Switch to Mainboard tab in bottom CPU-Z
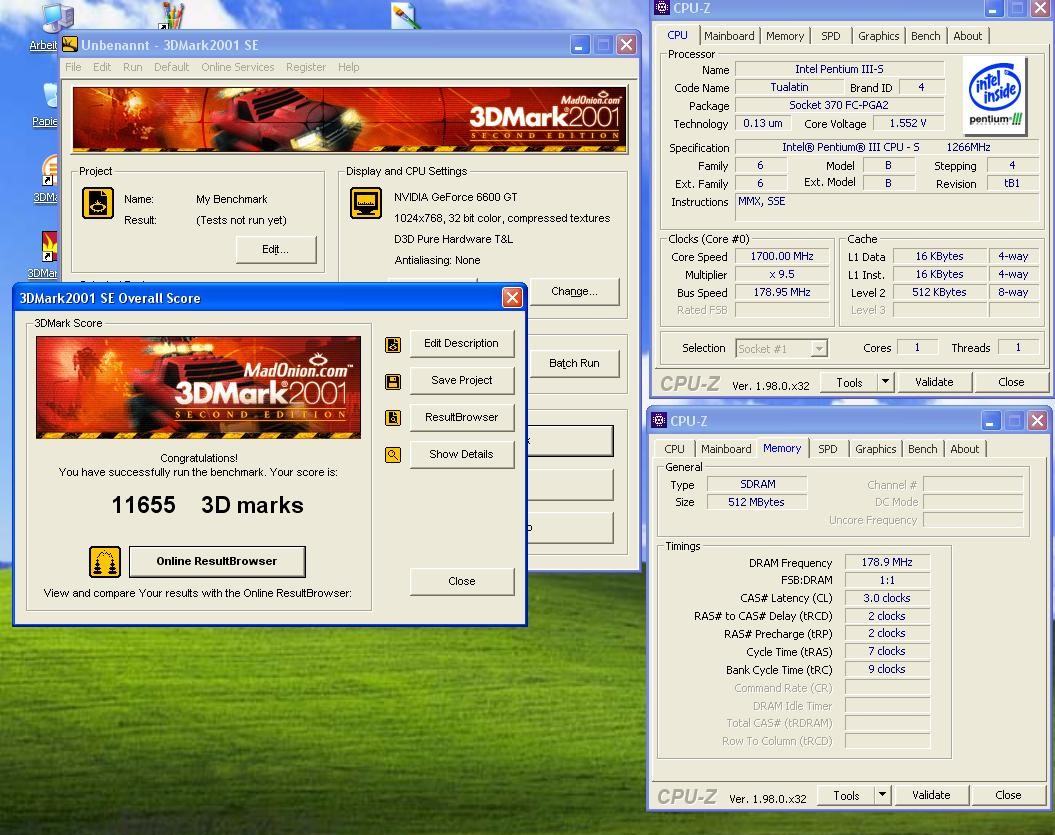Screen dimensions: 1055x835 [x=726, y=449]
